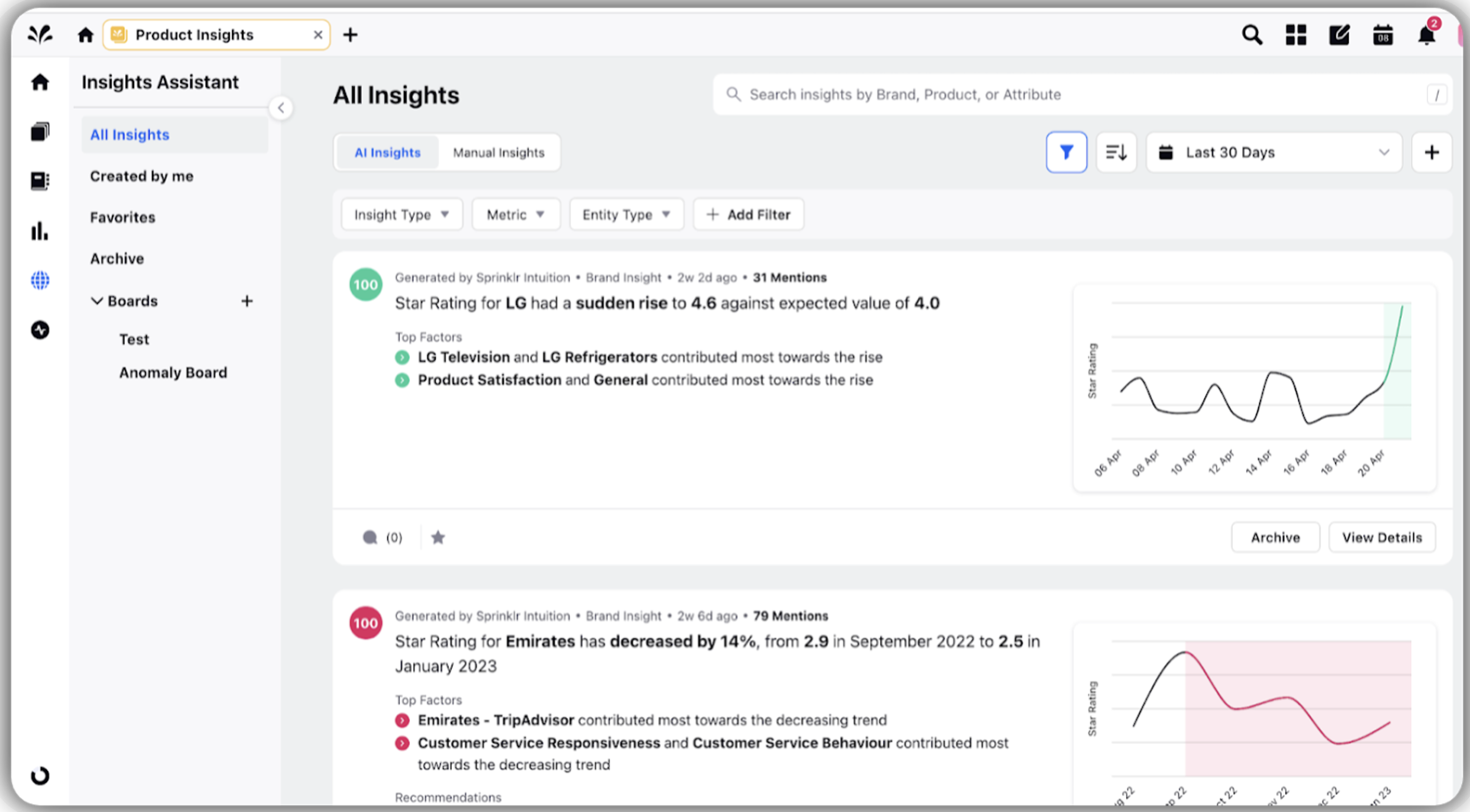Open the calendar icon in top bar
This screenshot has width=1470, height=812.
[1383, 35]
